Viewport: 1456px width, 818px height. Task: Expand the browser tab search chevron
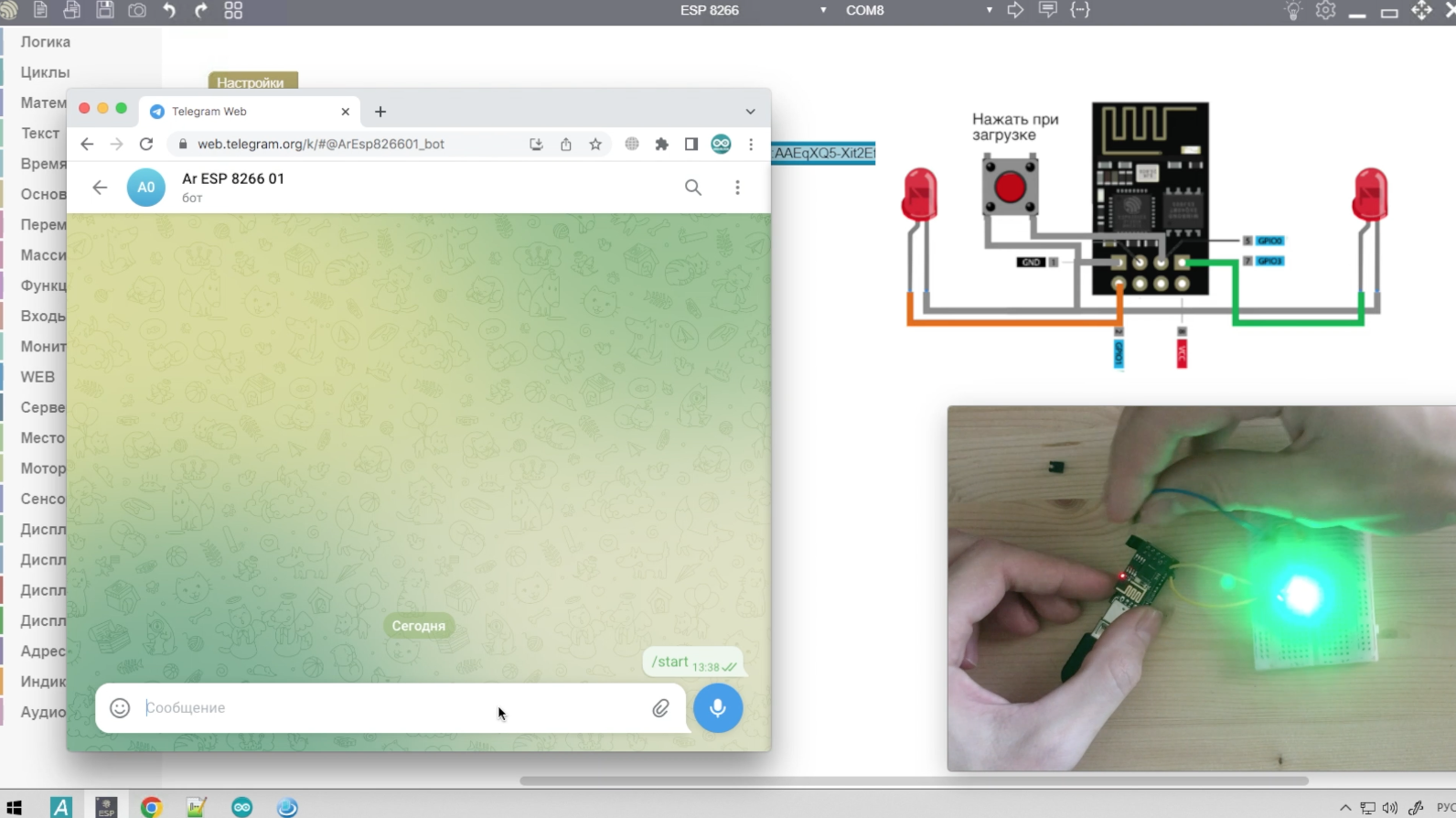point(750,112)
